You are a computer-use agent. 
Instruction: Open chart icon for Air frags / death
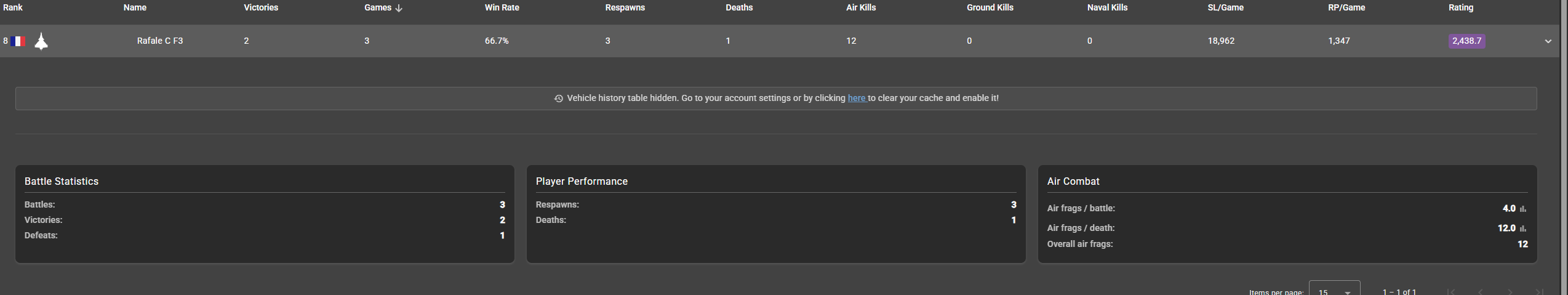click(x=1523, y=228)
